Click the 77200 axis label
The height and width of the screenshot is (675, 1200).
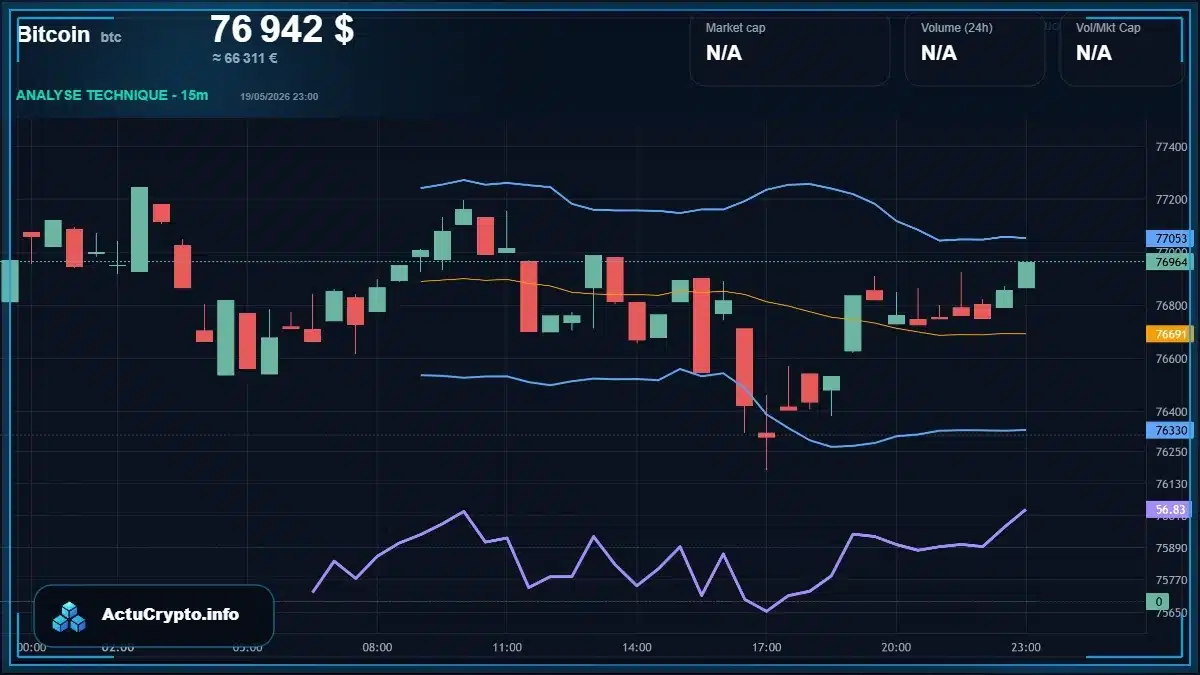click(x=1171, y=200)
